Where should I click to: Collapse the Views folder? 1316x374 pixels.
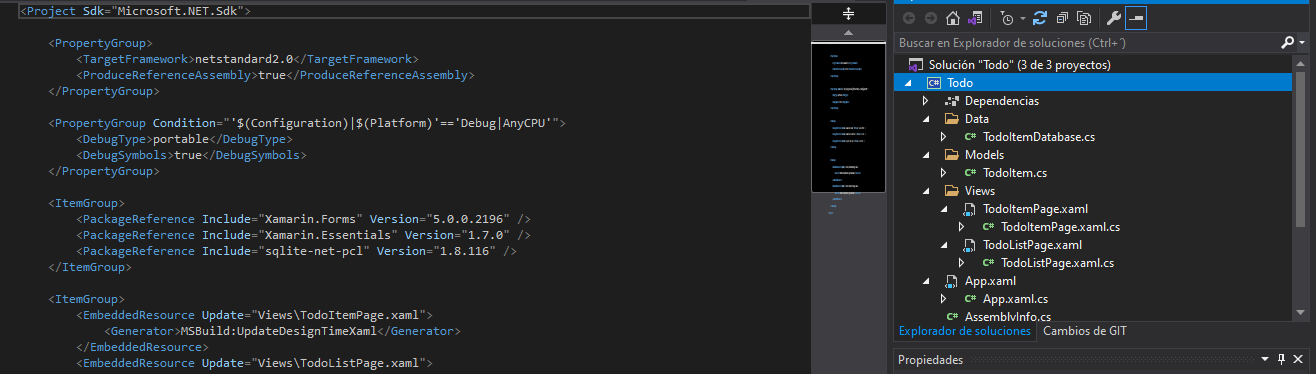tap(925, 191)
